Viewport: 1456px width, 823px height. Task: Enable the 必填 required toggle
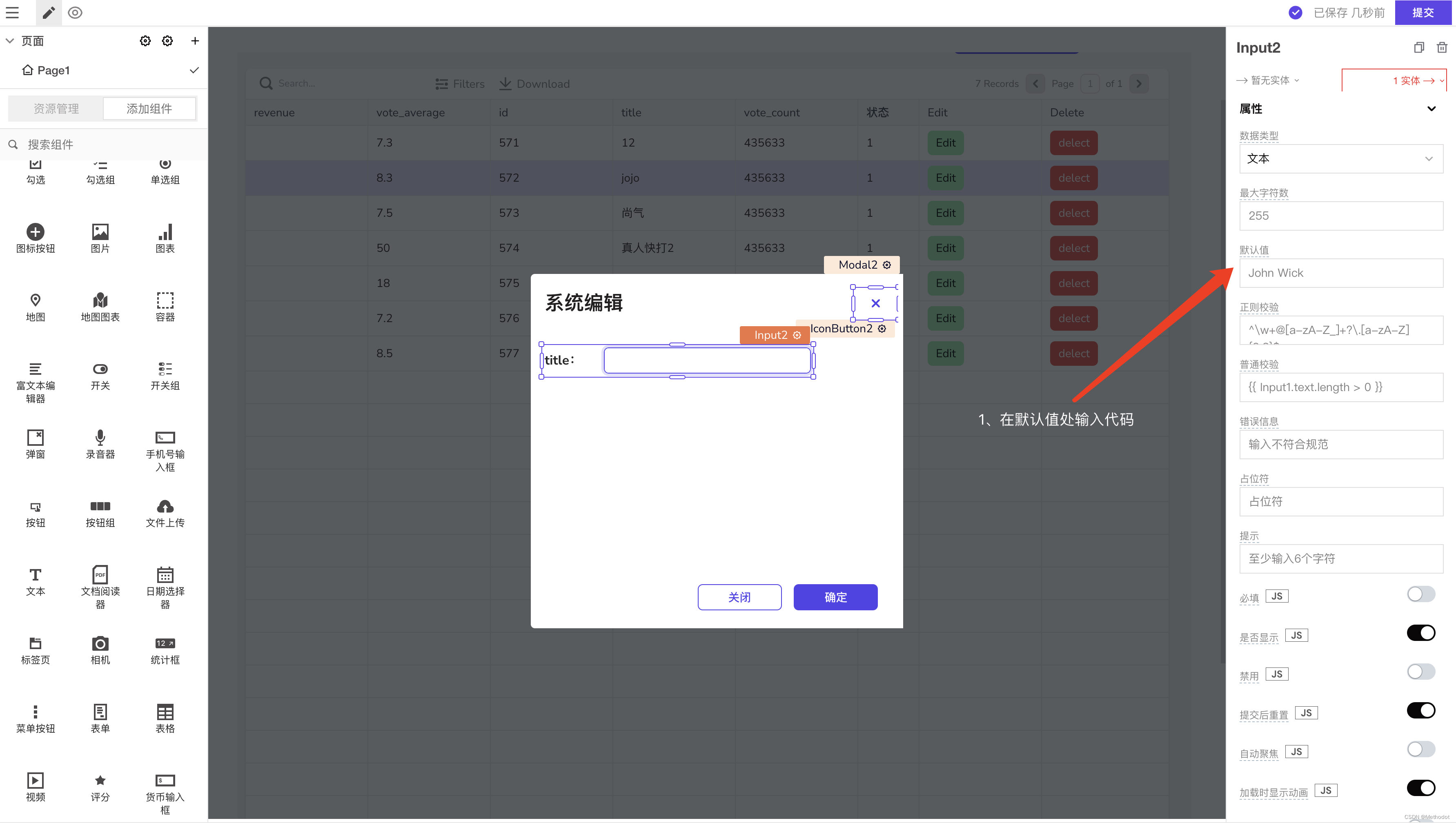[x=1420, y=594]
